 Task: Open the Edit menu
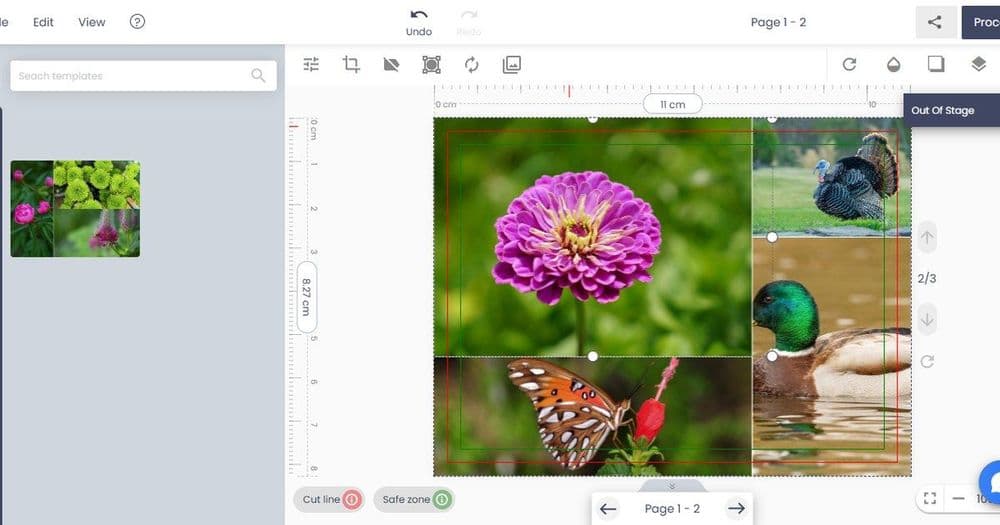tap(43, 22)
